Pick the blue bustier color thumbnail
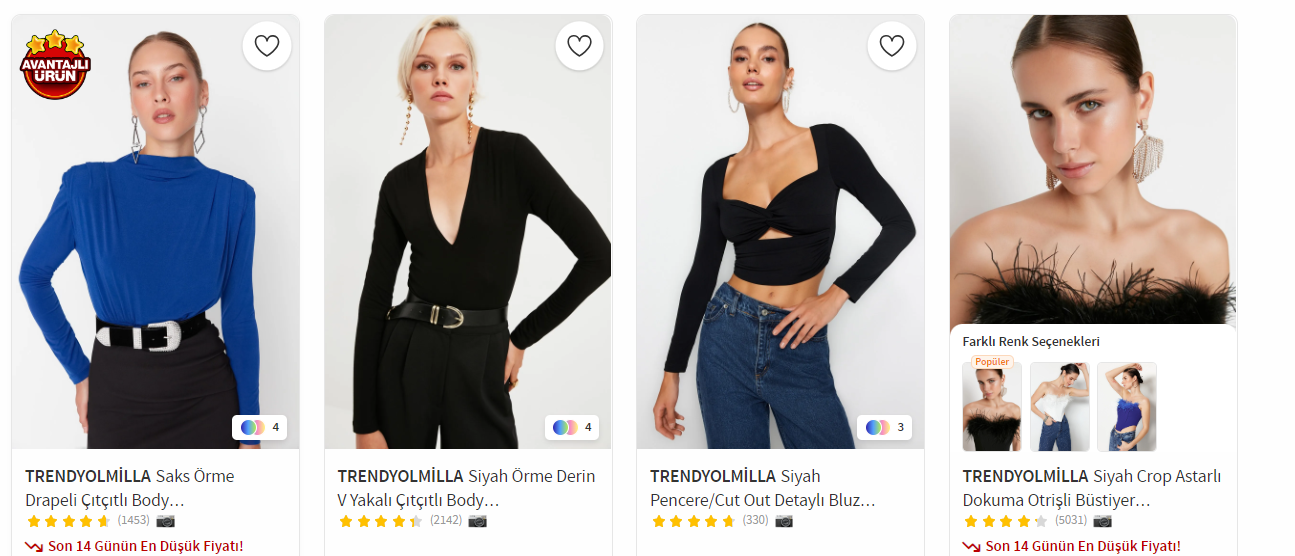Screen dimensions: 1295x556 pos(1127,407)
